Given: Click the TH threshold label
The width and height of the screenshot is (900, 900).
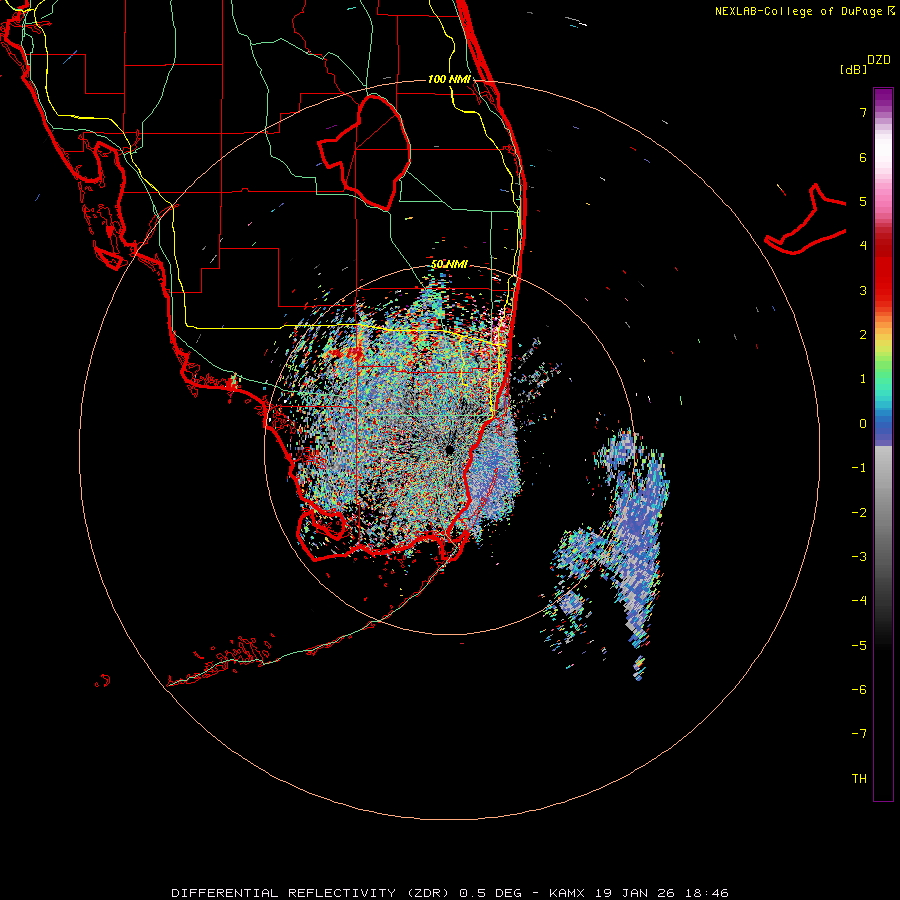Looking at the screenshot, I should pyautogui.click(x=859, y=779).
